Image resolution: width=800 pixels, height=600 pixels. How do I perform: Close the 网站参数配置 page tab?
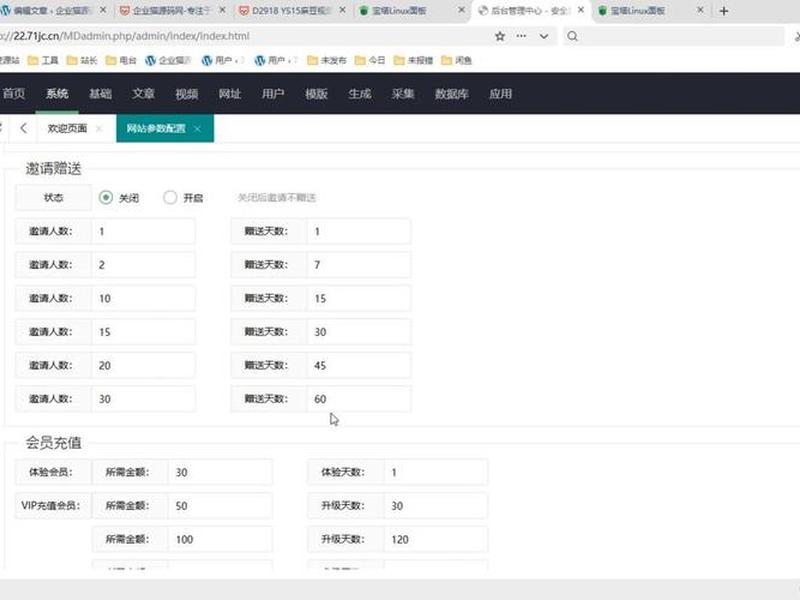point(197,129)
